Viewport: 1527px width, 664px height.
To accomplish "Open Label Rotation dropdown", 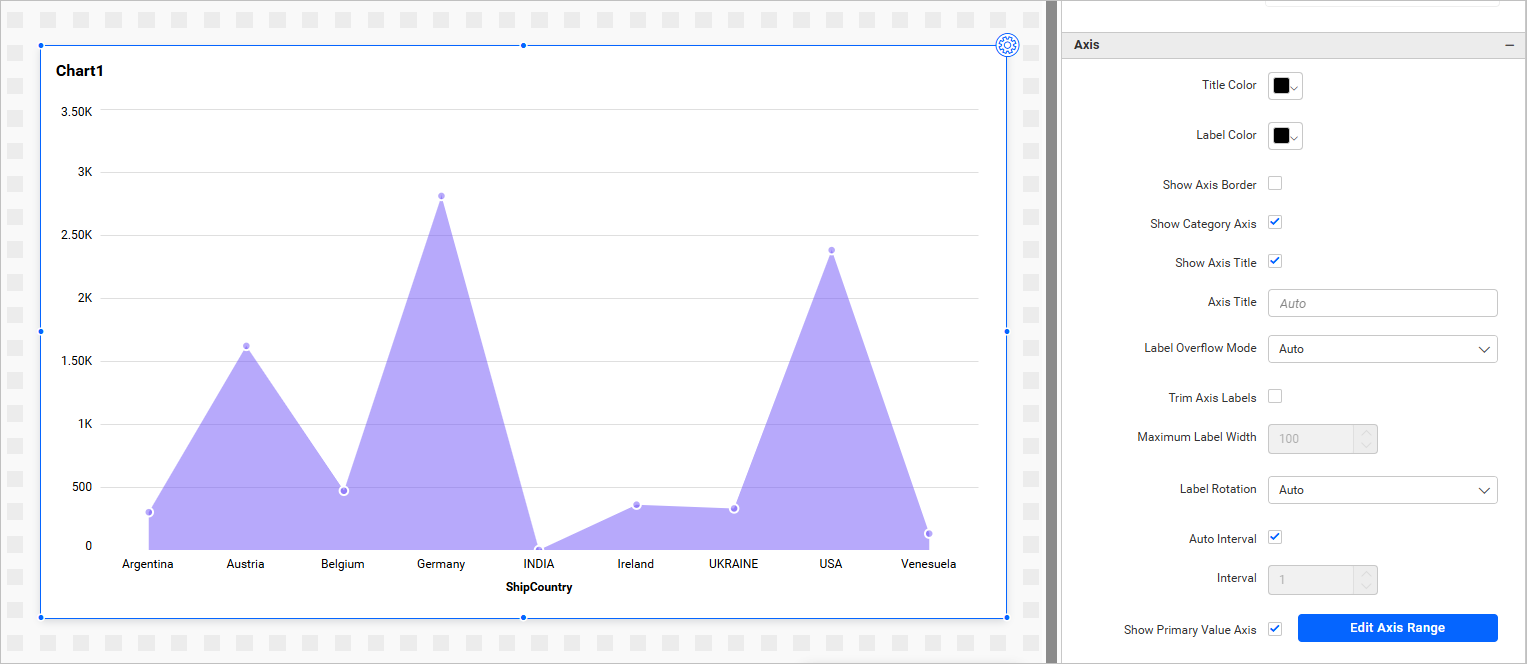I will [1382, 490].
